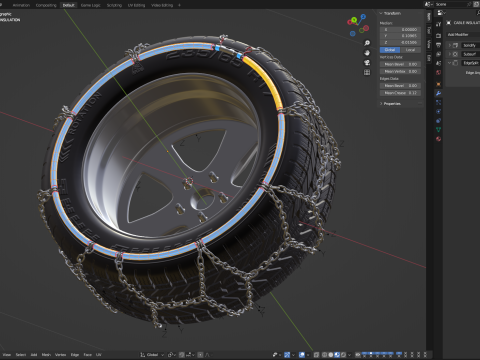Open the Scene properties tab icon
This screenshot has height=360, width=480.
pos(438,63)
